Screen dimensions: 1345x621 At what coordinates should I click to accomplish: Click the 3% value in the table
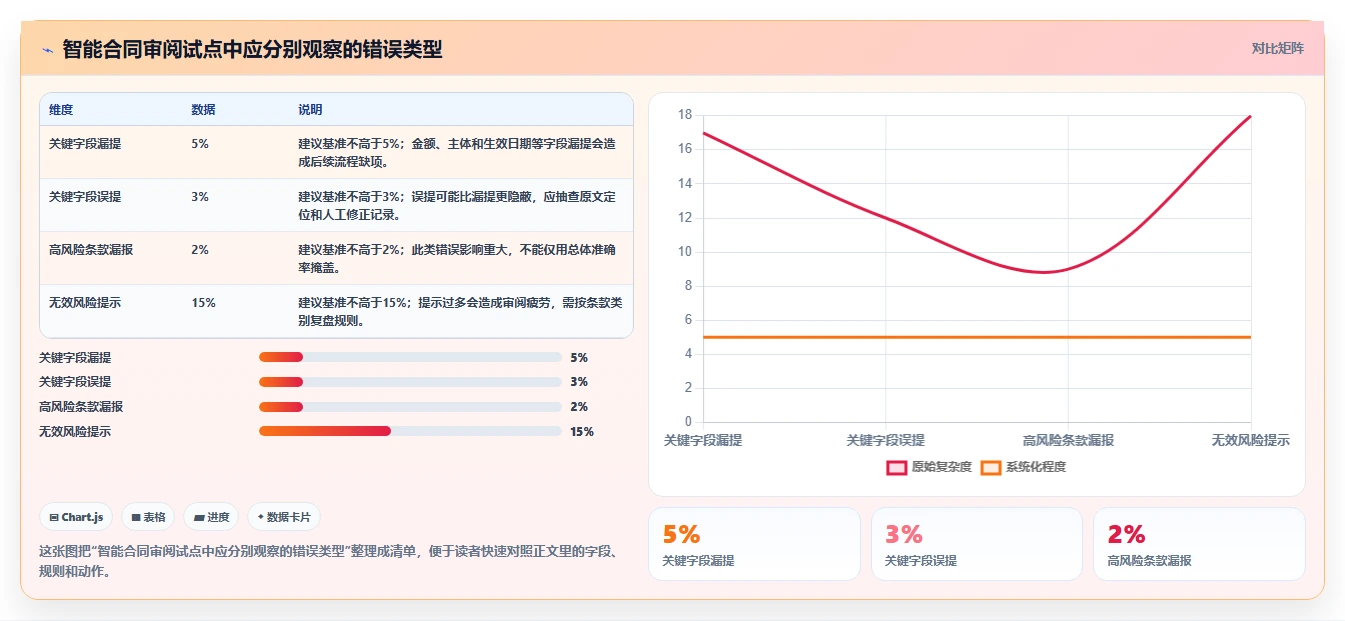pyautogui.click(x=200, y=197)
